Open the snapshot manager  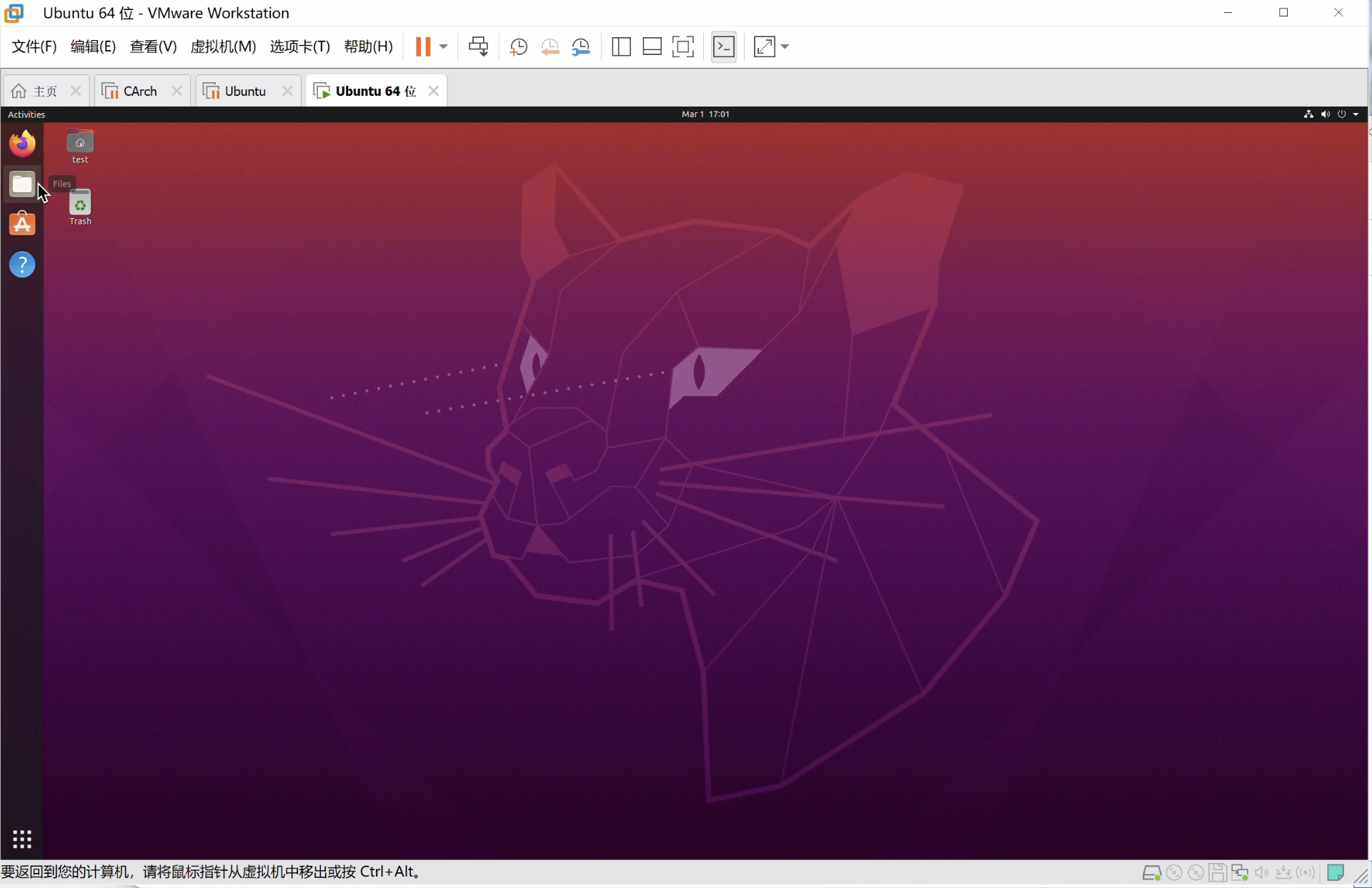[x=581, y=47]
